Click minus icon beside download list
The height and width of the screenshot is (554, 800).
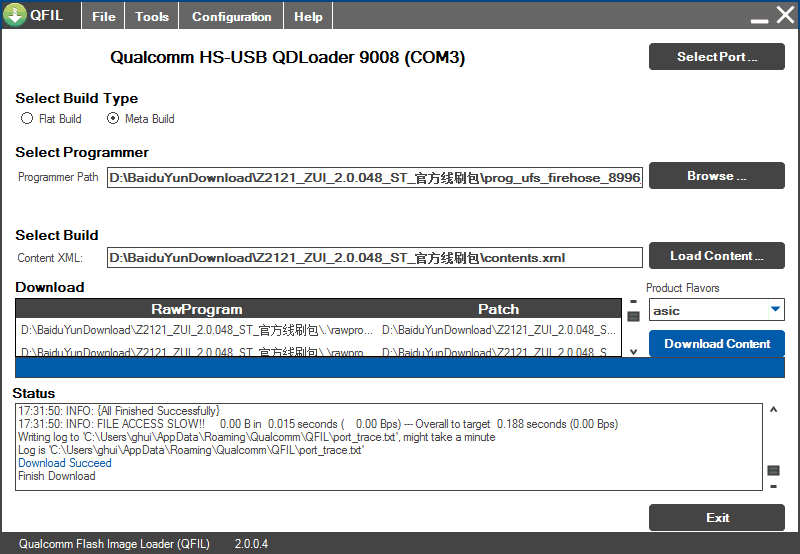(x=633, y=301)
